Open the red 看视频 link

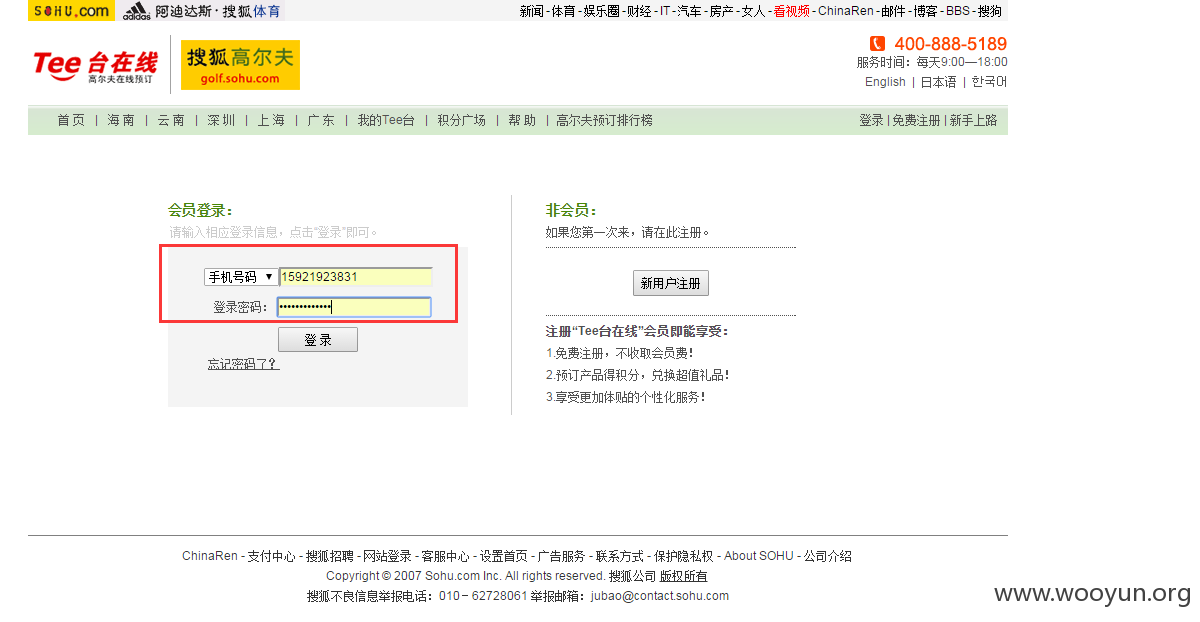(791, 11)
